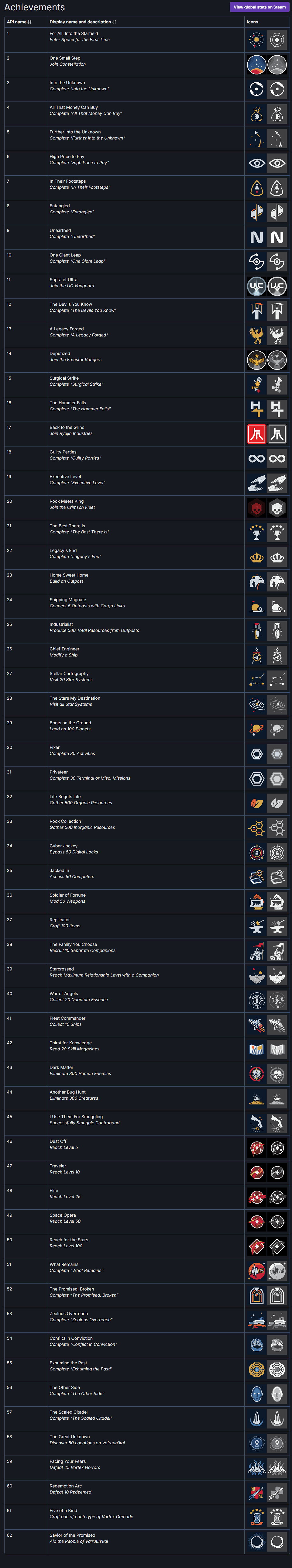Click gray Freestar badge icon for Deputized
This screenshot has width=292, height=1568.
tap(277, 360)
